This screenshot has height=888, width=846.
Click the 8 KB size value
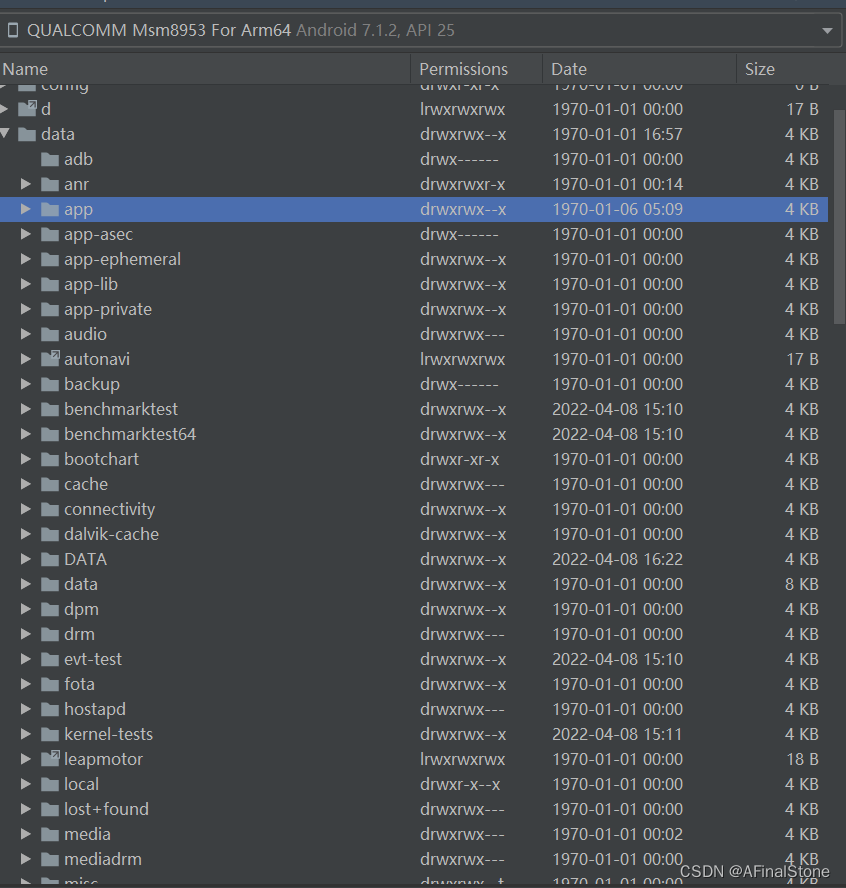point(802,584)
